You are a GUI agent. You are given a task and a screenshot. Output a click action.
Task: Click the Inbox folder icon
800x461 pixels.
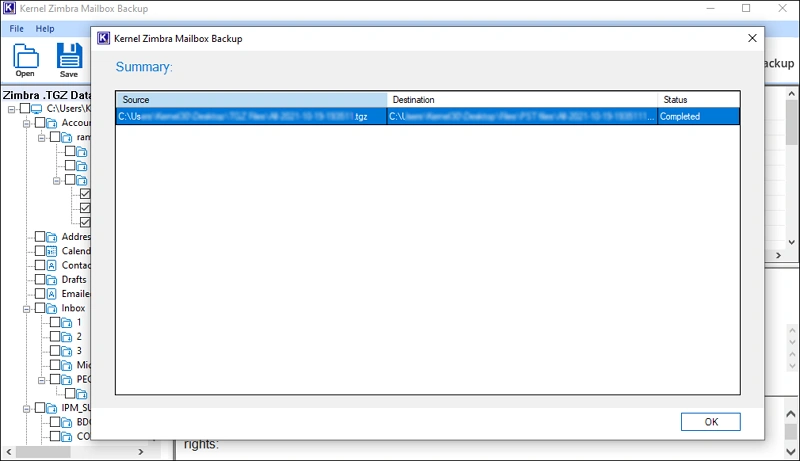pos(52,308)
